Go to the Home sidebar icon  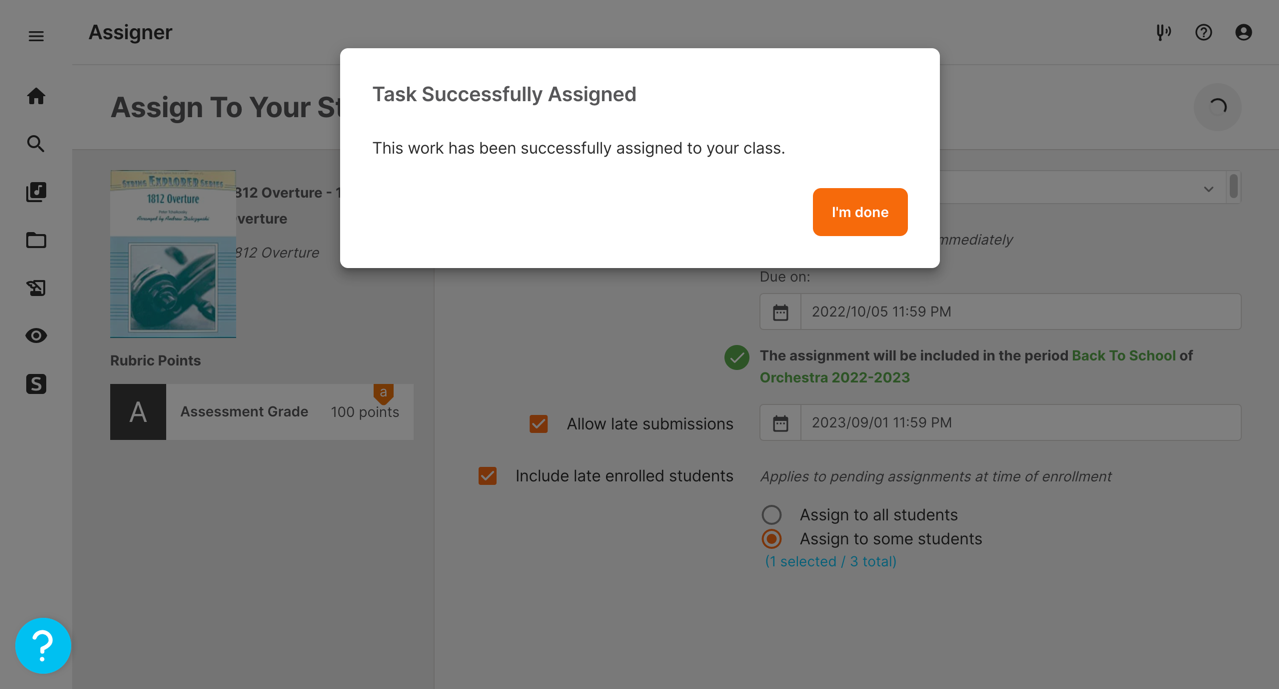[x=36, y=96]
